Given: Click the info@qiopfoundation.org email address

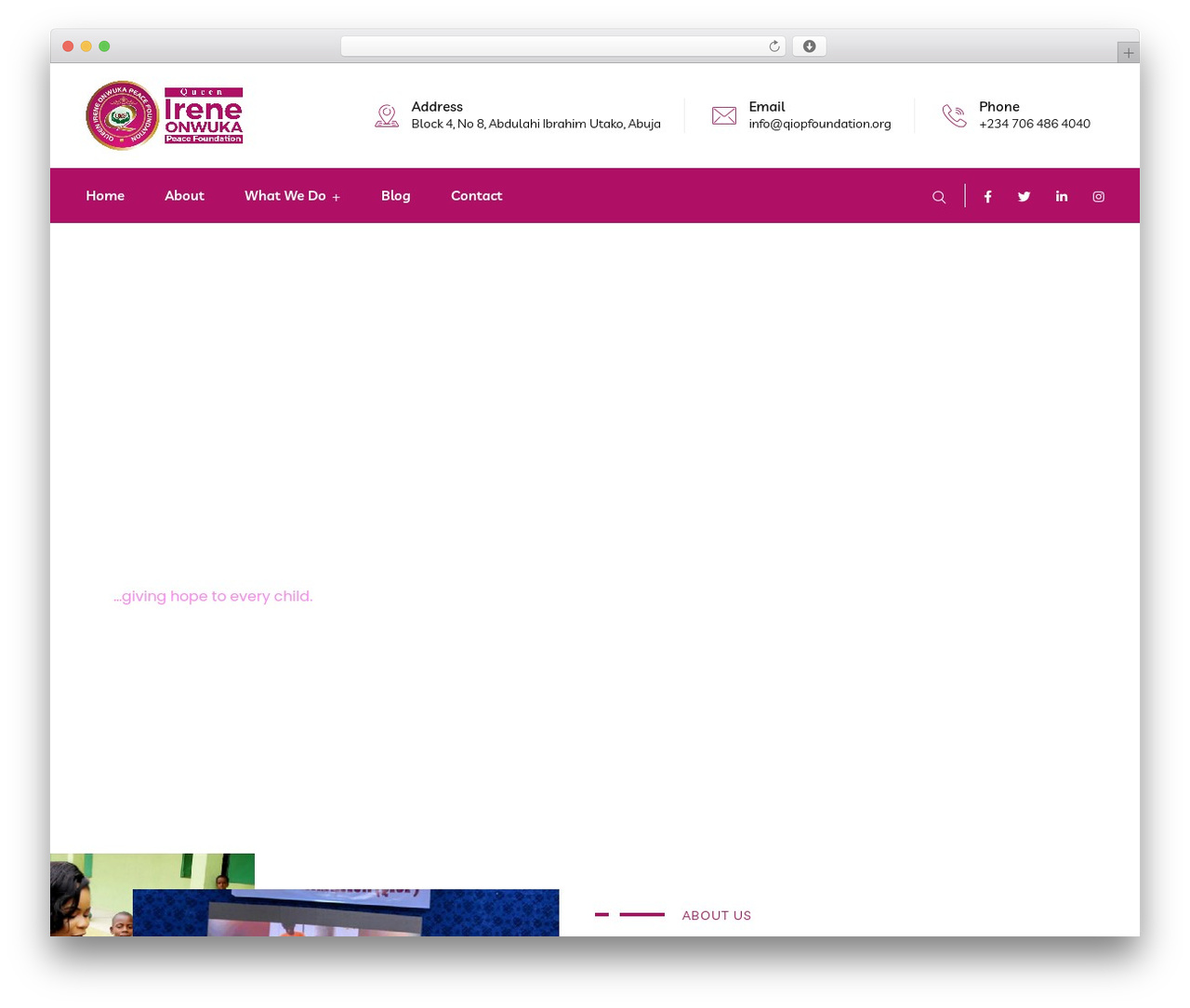Looking at the screenshot, I should pos(820,124).
